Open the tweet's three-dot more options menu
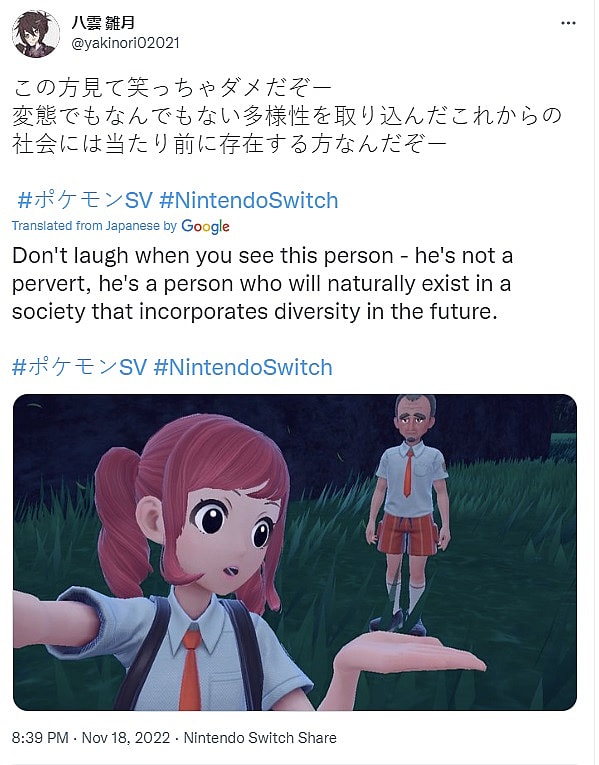The height and width of the screenshot is (765, 599). tap(568, 23)
